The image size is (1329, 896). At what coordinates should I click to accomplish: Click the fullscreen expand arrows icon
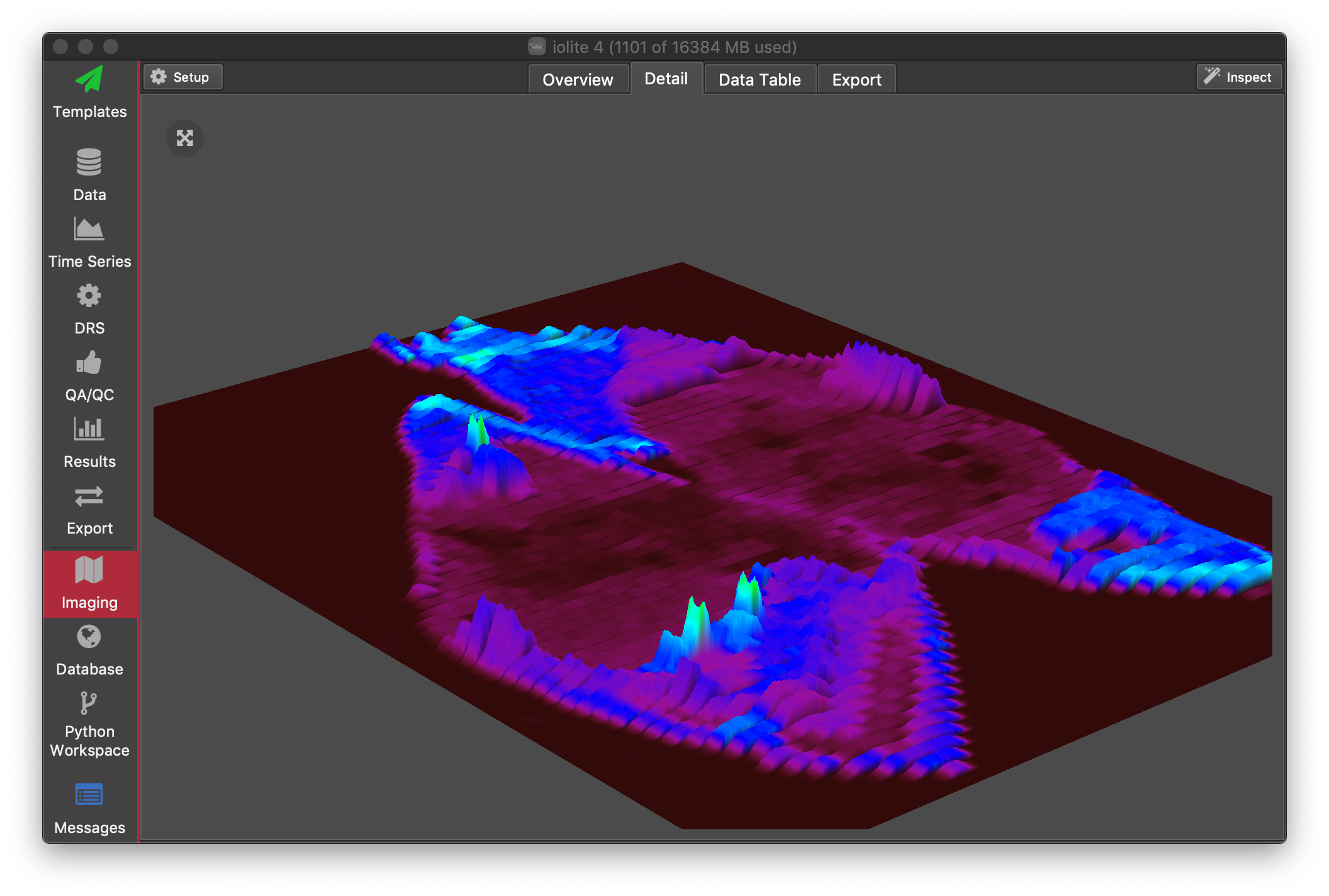[185, 138]
